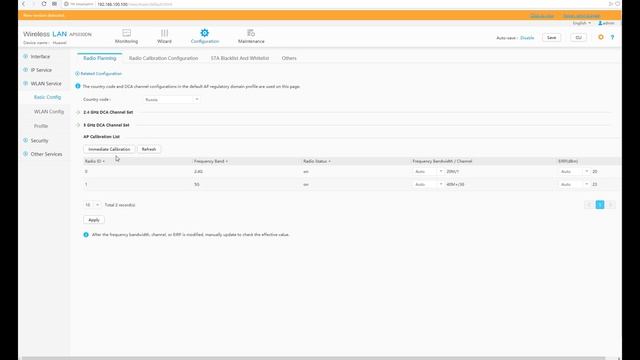The height and width of the screenshot is (360, 640).
Task: Click the admin user icon
Action: click(600, 23)
